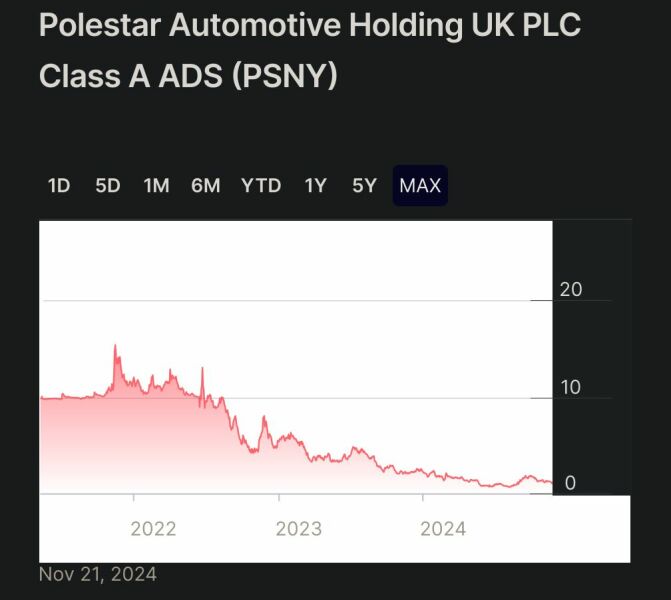Click the 20 price axis label

pos(571,290)
